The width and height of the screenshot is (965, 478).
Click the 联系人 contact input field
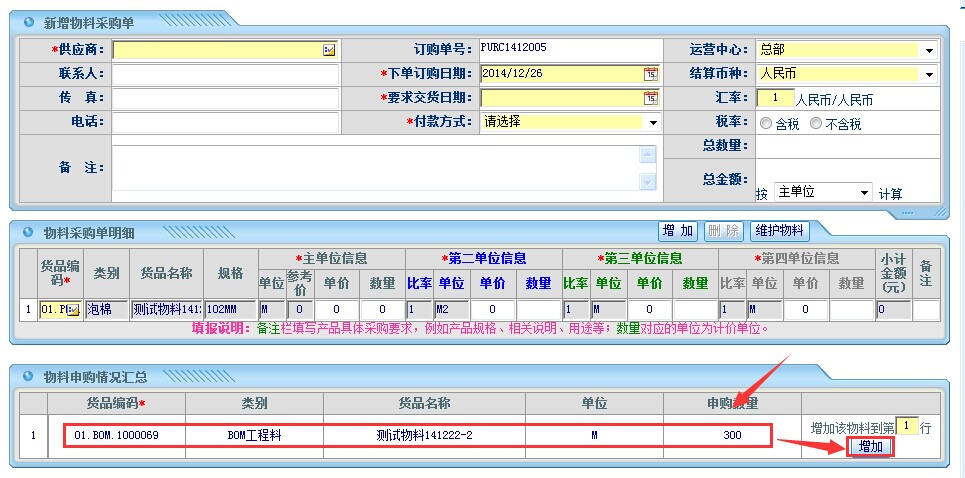coord(225,74)
